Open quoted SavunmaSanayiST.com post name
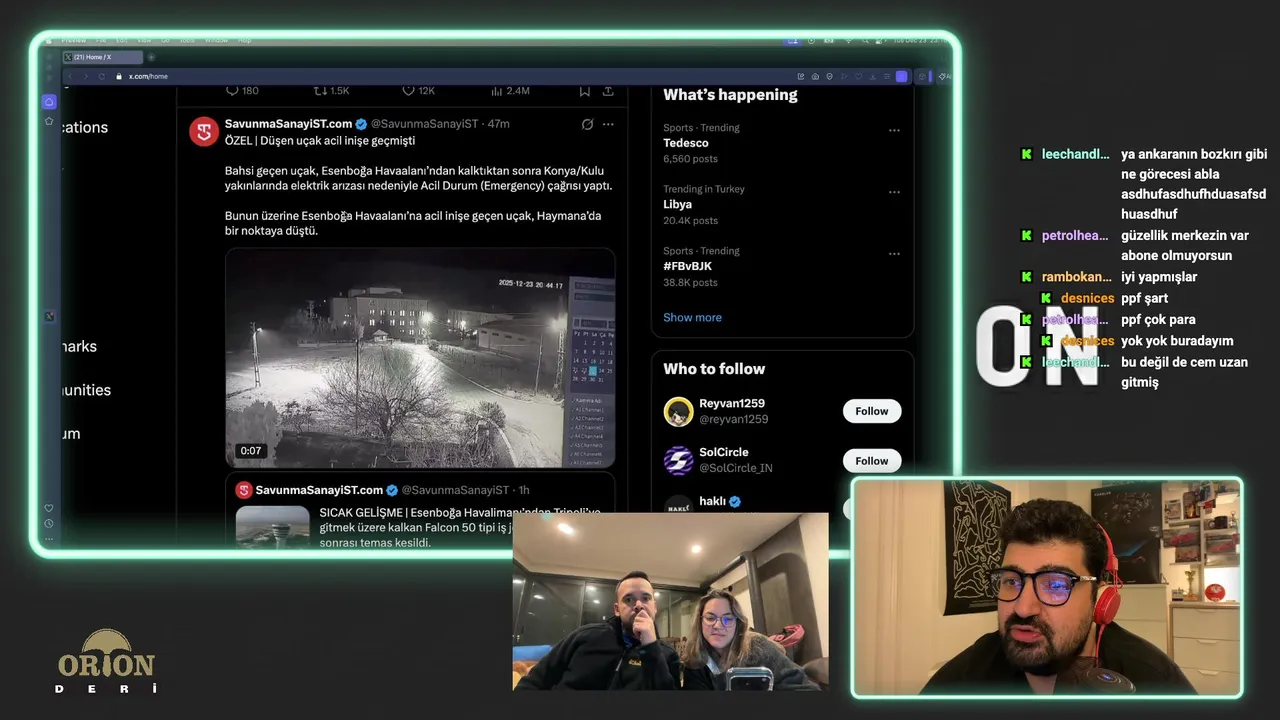 pos(319,490)
